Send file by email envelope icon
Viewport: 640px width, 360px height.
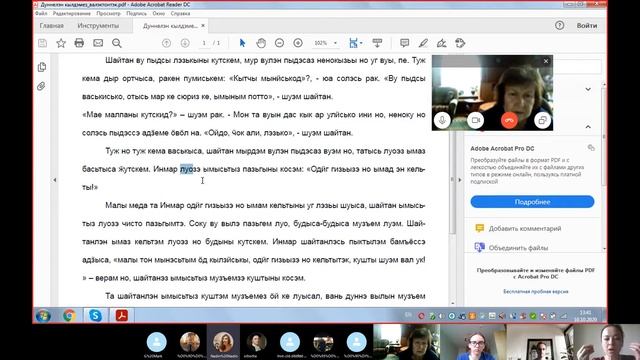coord(98,43)
